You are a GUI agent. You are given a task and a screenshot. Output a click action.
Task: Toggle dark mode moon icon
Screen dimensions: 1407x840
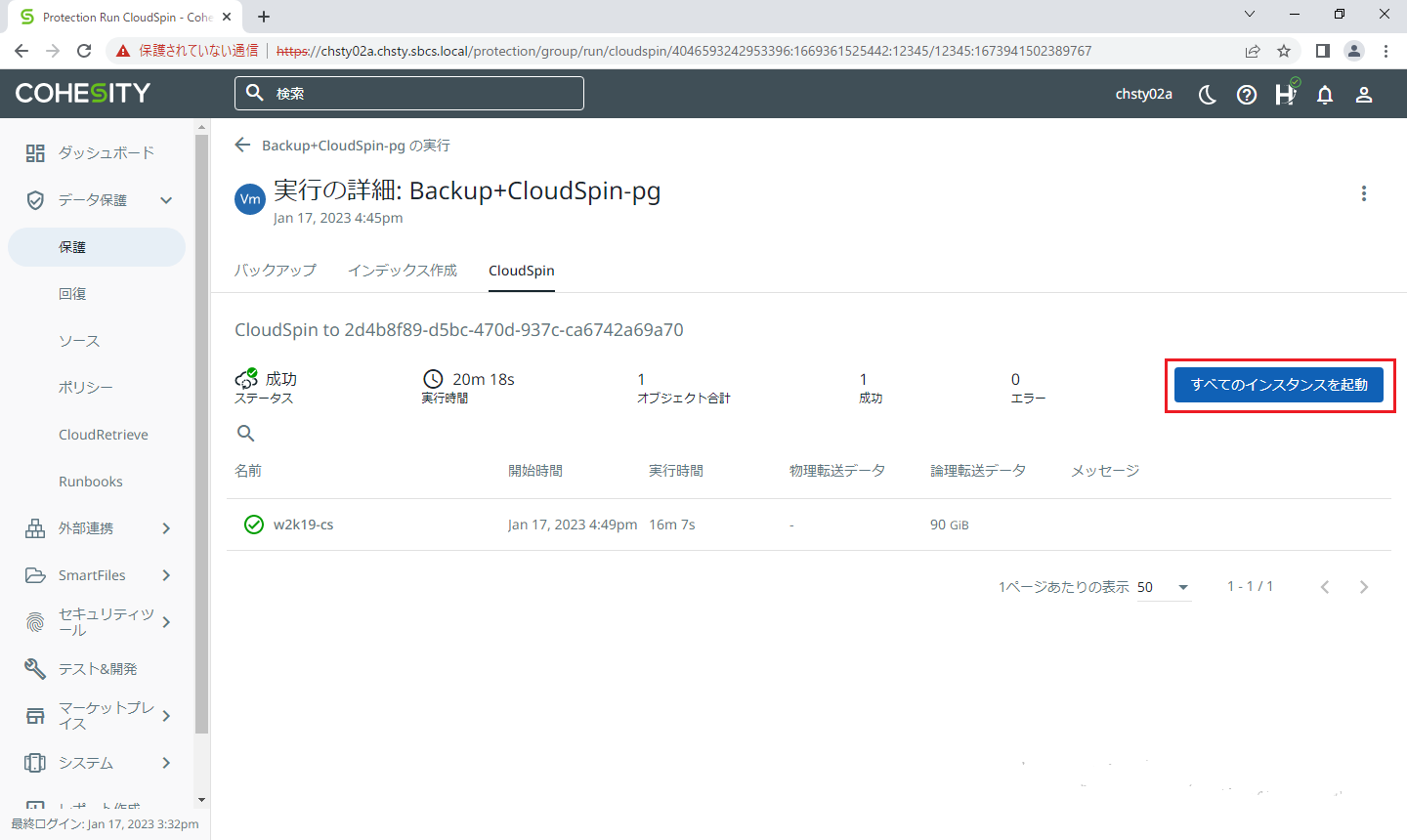tap(1208, 95)
